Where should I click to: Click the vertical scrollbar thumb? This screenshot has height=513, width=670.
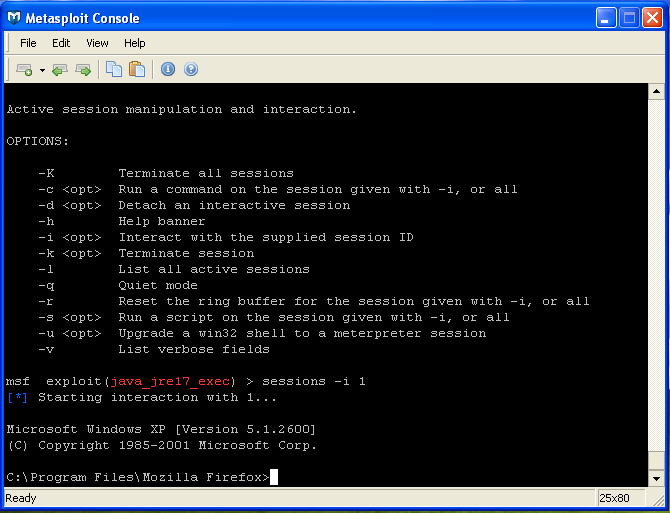[656, 461]
